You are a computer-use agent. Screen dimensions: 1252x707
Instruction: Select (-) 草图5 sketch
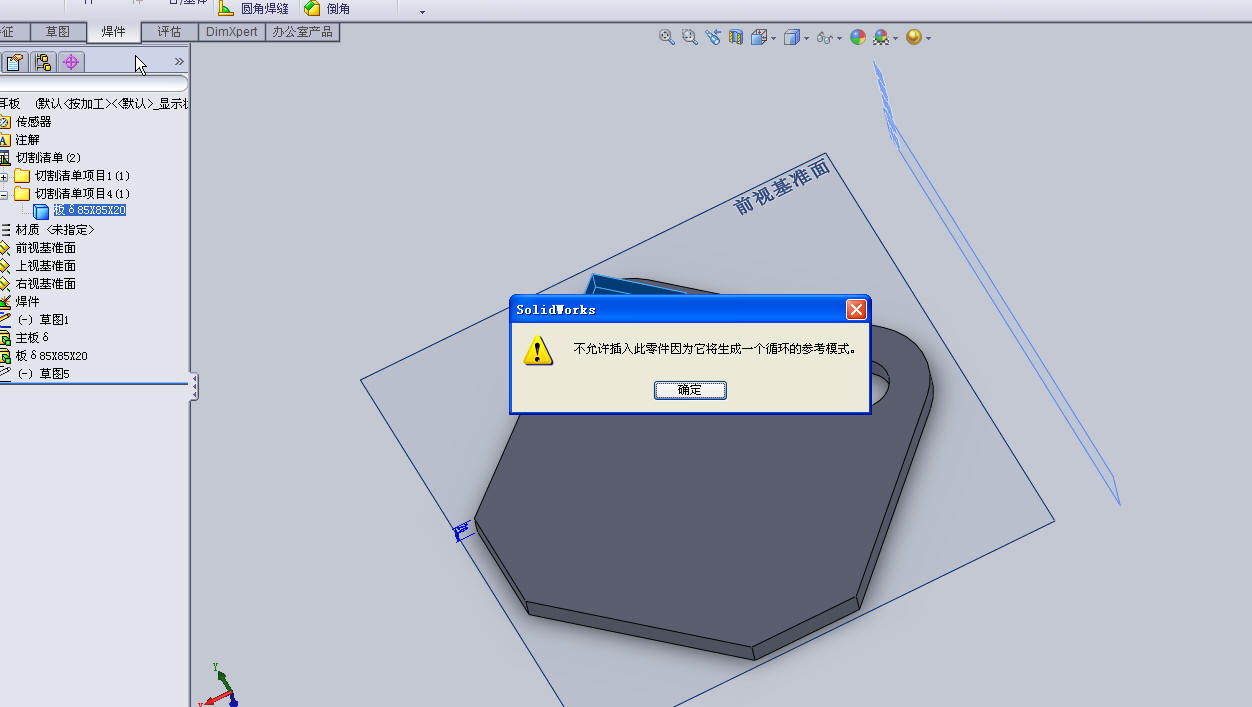pos(43,374)
